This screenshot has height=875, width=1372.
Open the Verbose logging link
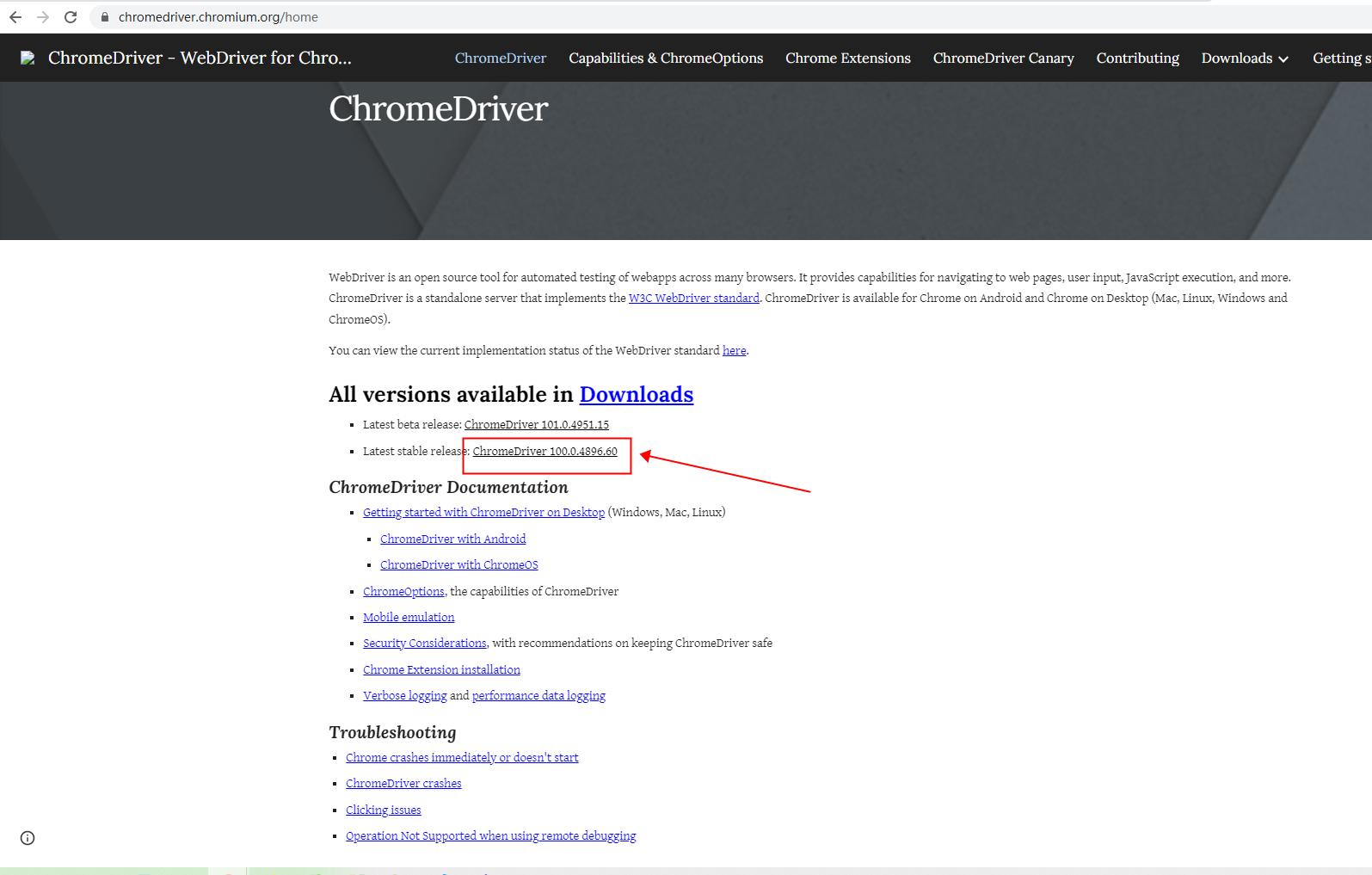pos(405,695)
